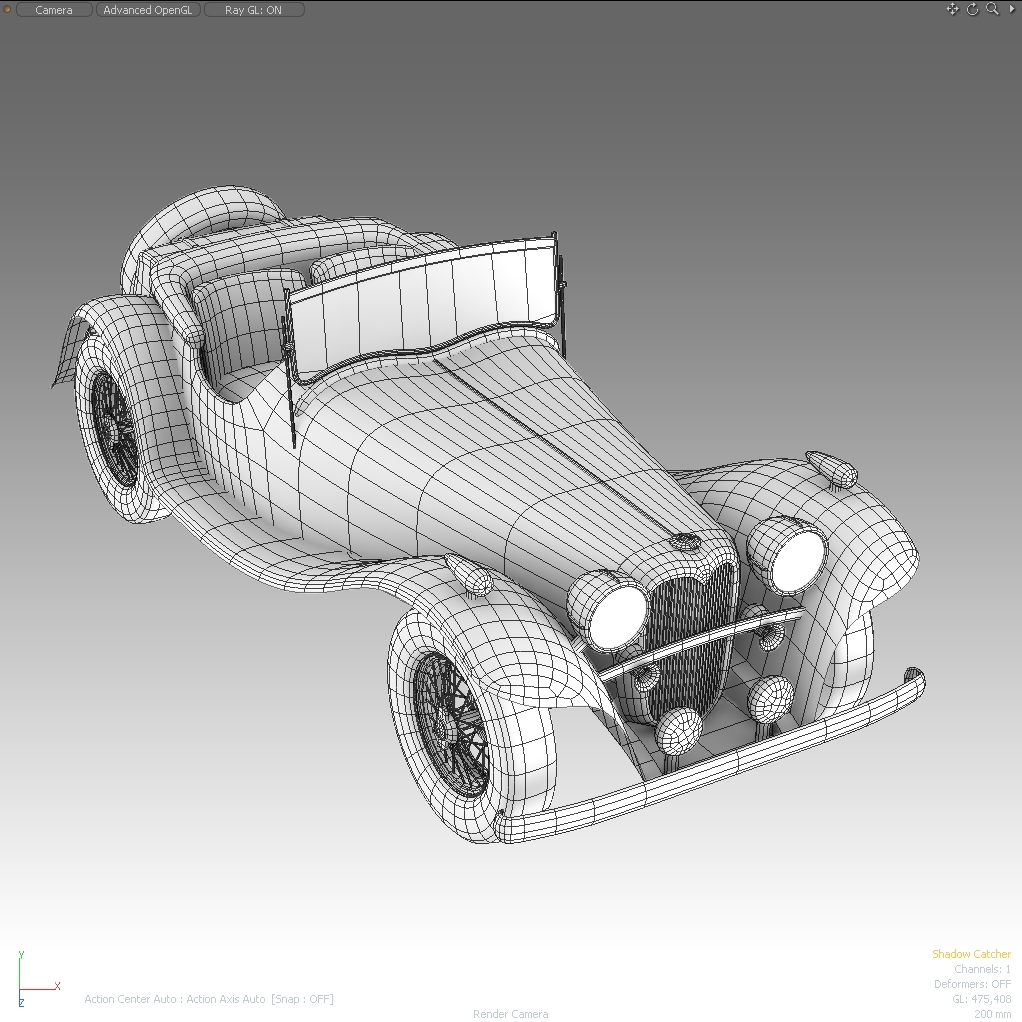Image resolution: width=1022 pixels, height=1022 pixels.
Task: Click the Render Camera label
Action: point(510,1013)
